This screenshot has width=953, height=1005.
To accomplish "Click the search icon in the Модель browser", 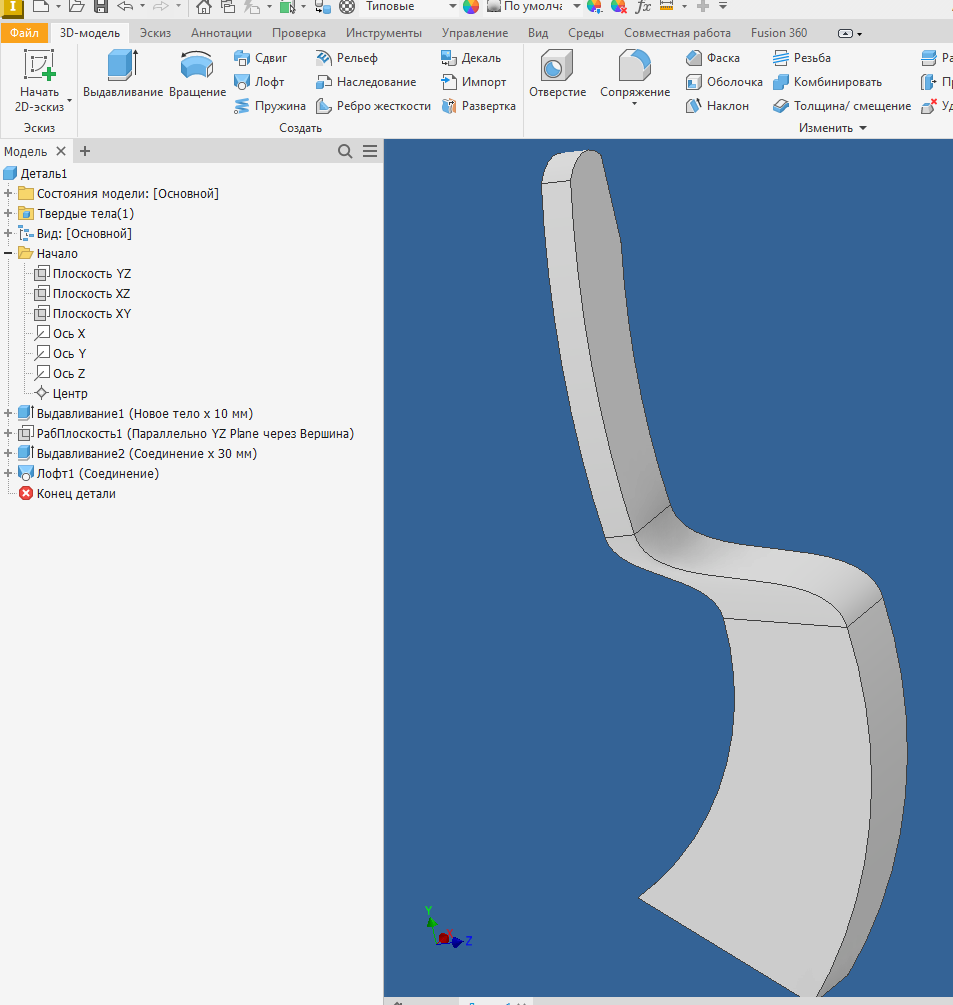I will tap(345, 151).
